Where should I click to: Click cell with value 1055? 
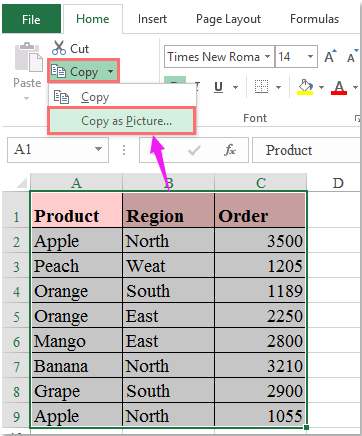[260, 415]
